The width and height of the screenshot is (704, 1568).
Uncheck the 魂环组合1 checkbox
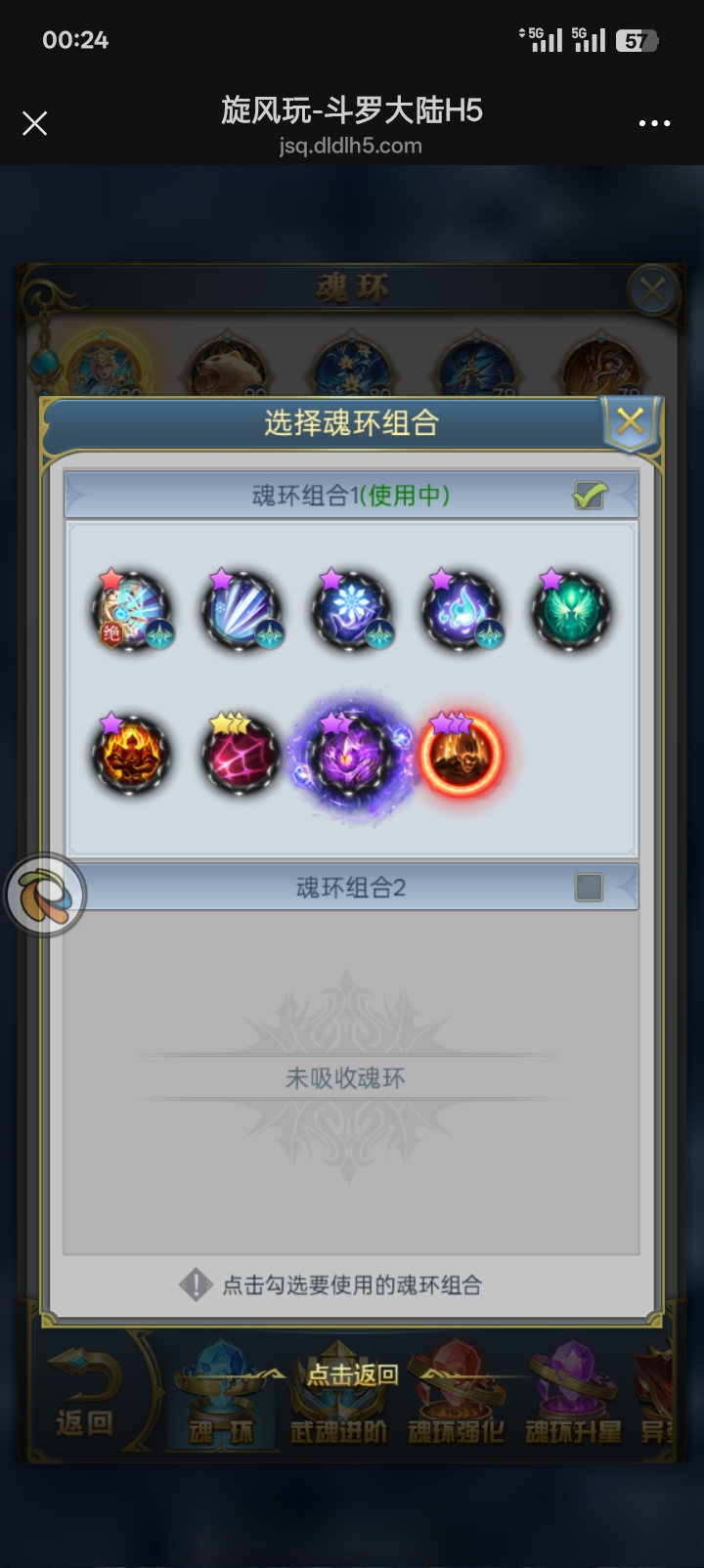click(589, 496)
